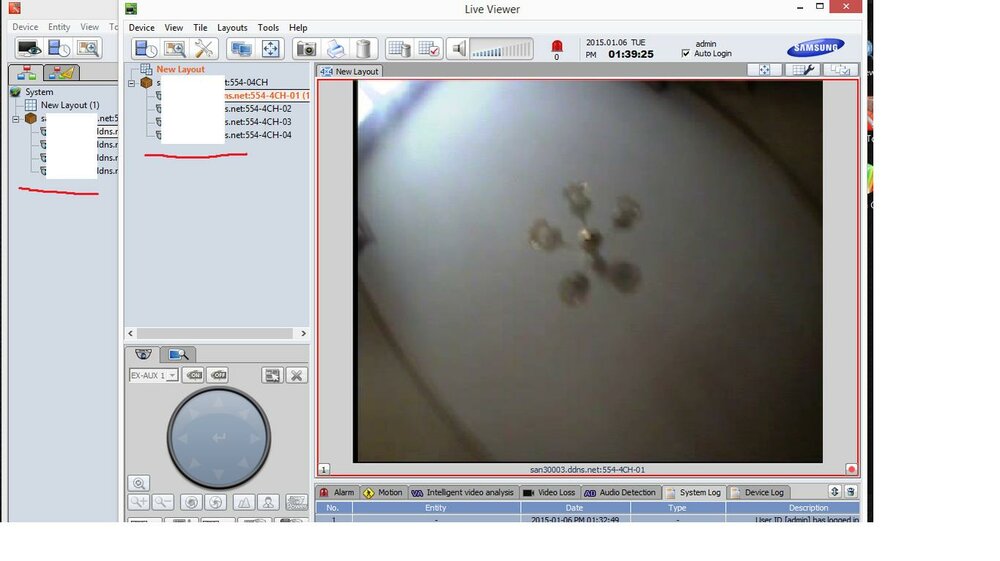Screen dimensions: 1000x561
Task: Click the live camera video tile
Action: [587, 271]
